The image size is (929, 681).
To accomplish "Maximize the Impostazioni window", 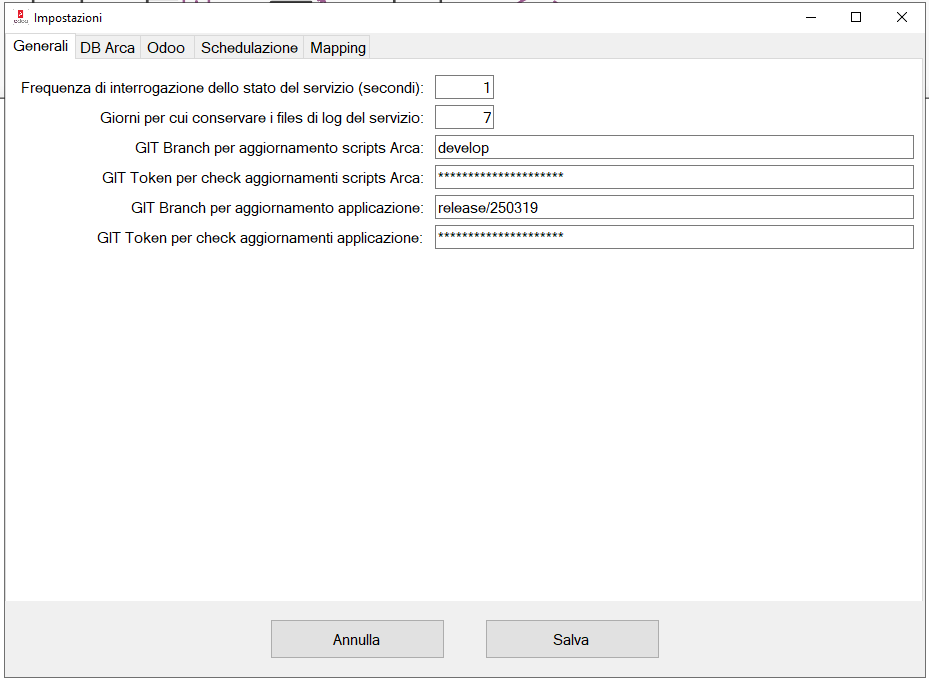I will pos(856,17).
